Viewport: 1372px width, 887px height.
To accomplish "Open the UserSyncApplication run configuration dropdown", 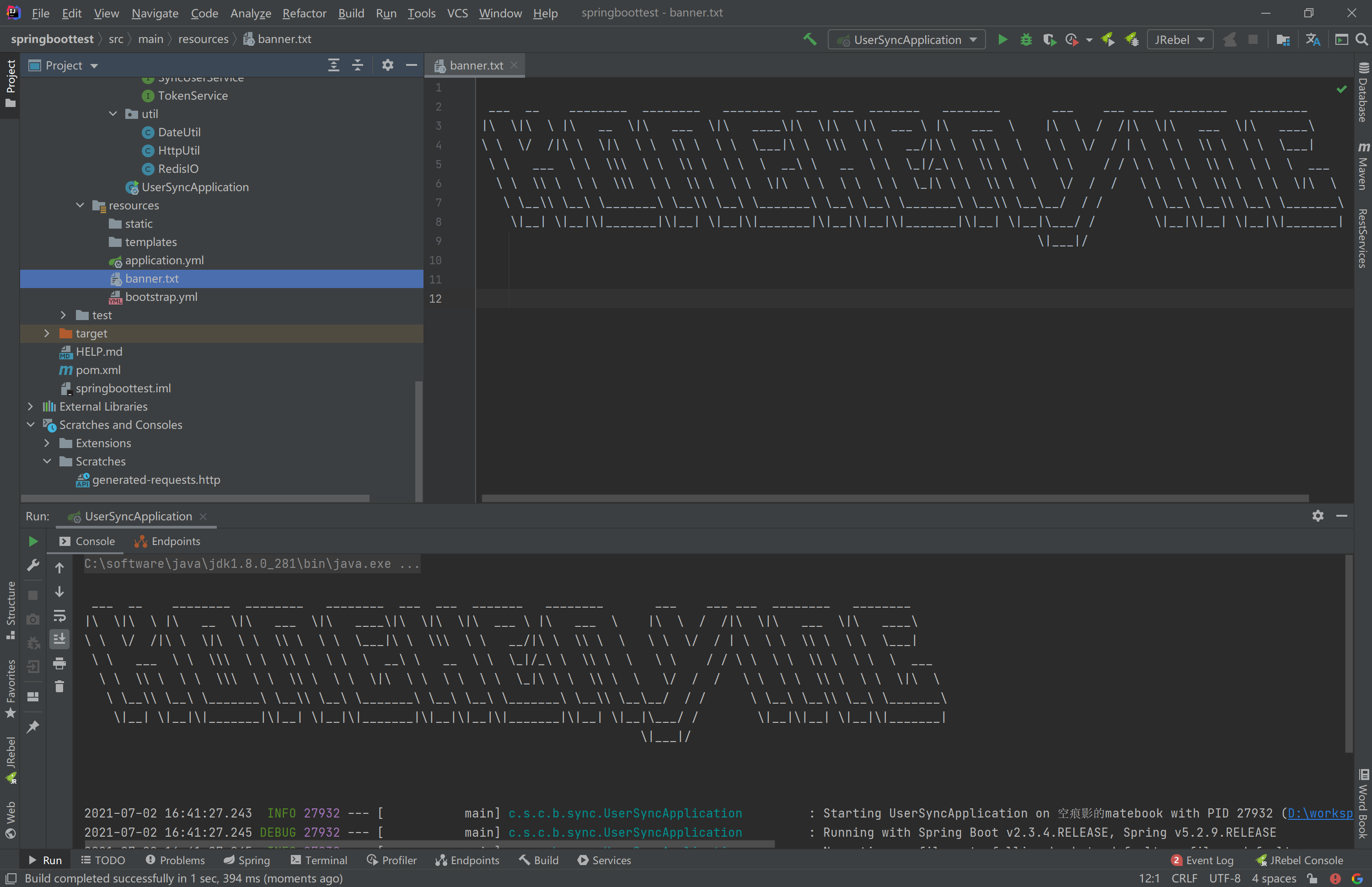I will (x=907, y=40).
